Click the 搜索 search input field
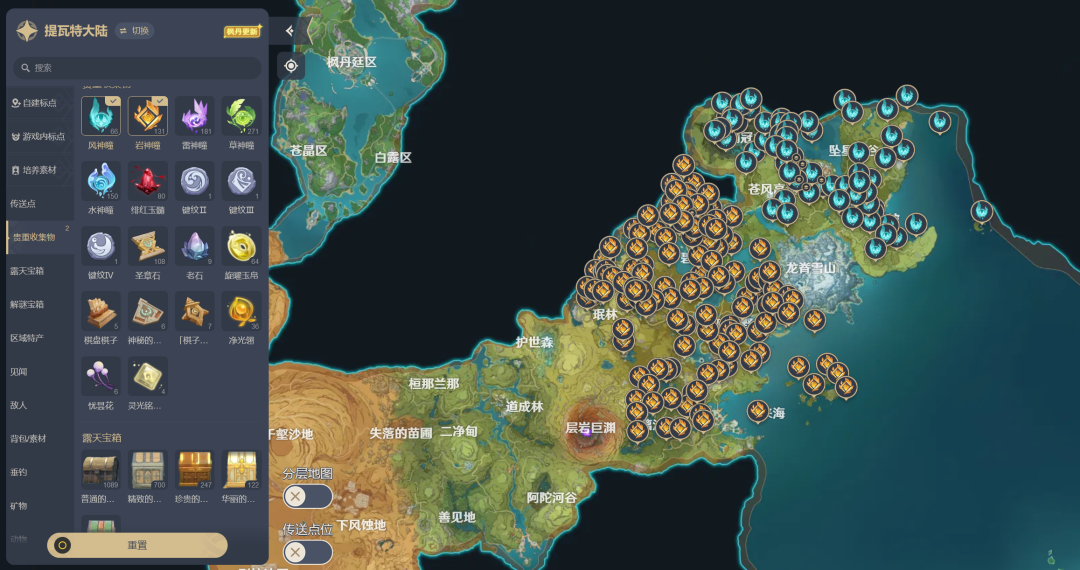This screenshot has width=1080, height=570. pyautogui.click(x=137, y=67)
